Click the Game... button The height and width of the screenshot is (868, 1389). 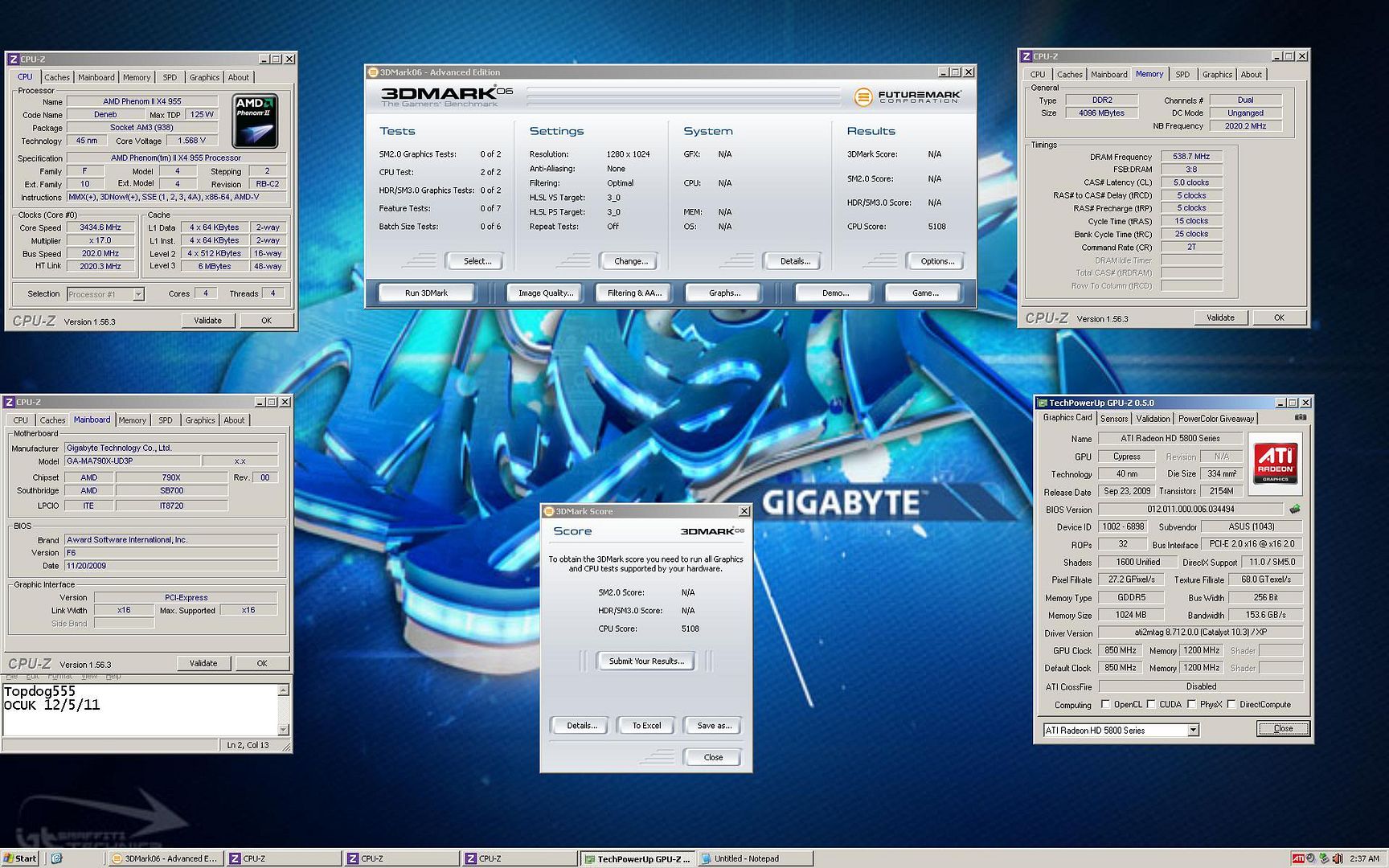925,293
